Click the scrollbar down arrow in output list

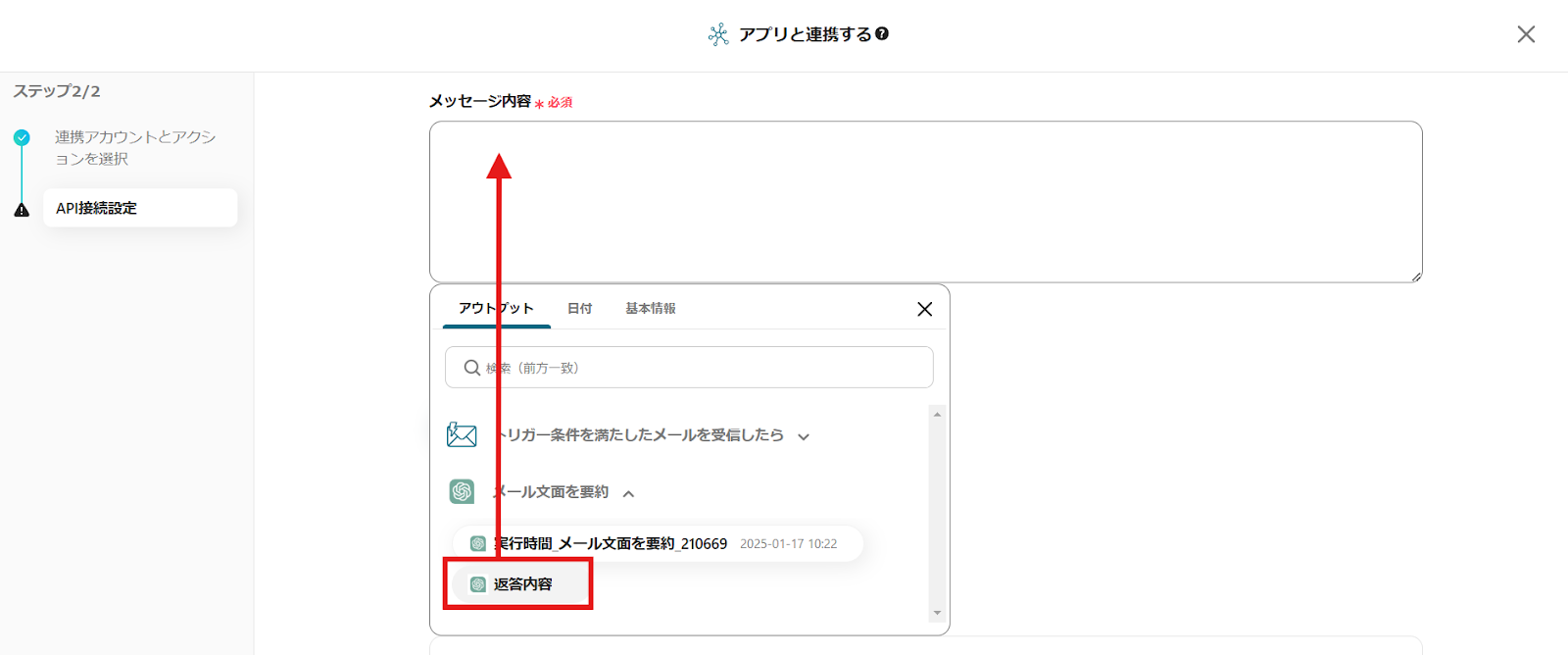click(937, 613)
